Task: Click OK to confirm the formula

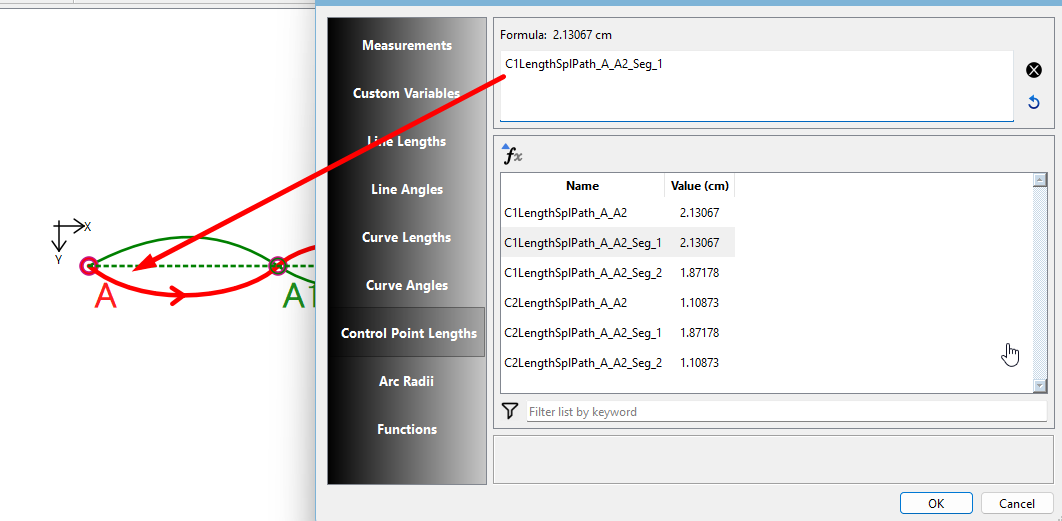Action: pos(936,503)
